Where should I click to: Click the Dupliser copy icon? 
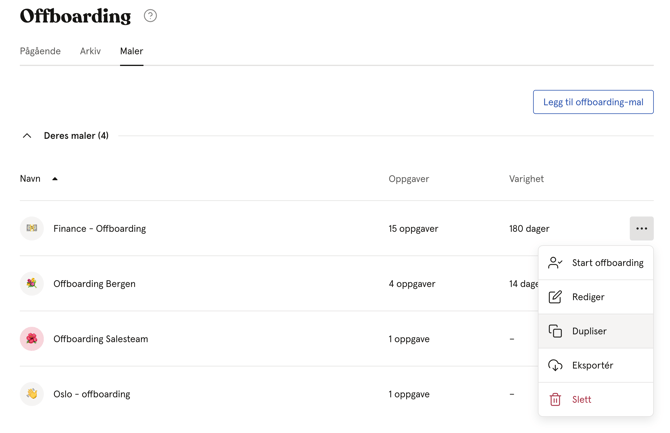555,331
